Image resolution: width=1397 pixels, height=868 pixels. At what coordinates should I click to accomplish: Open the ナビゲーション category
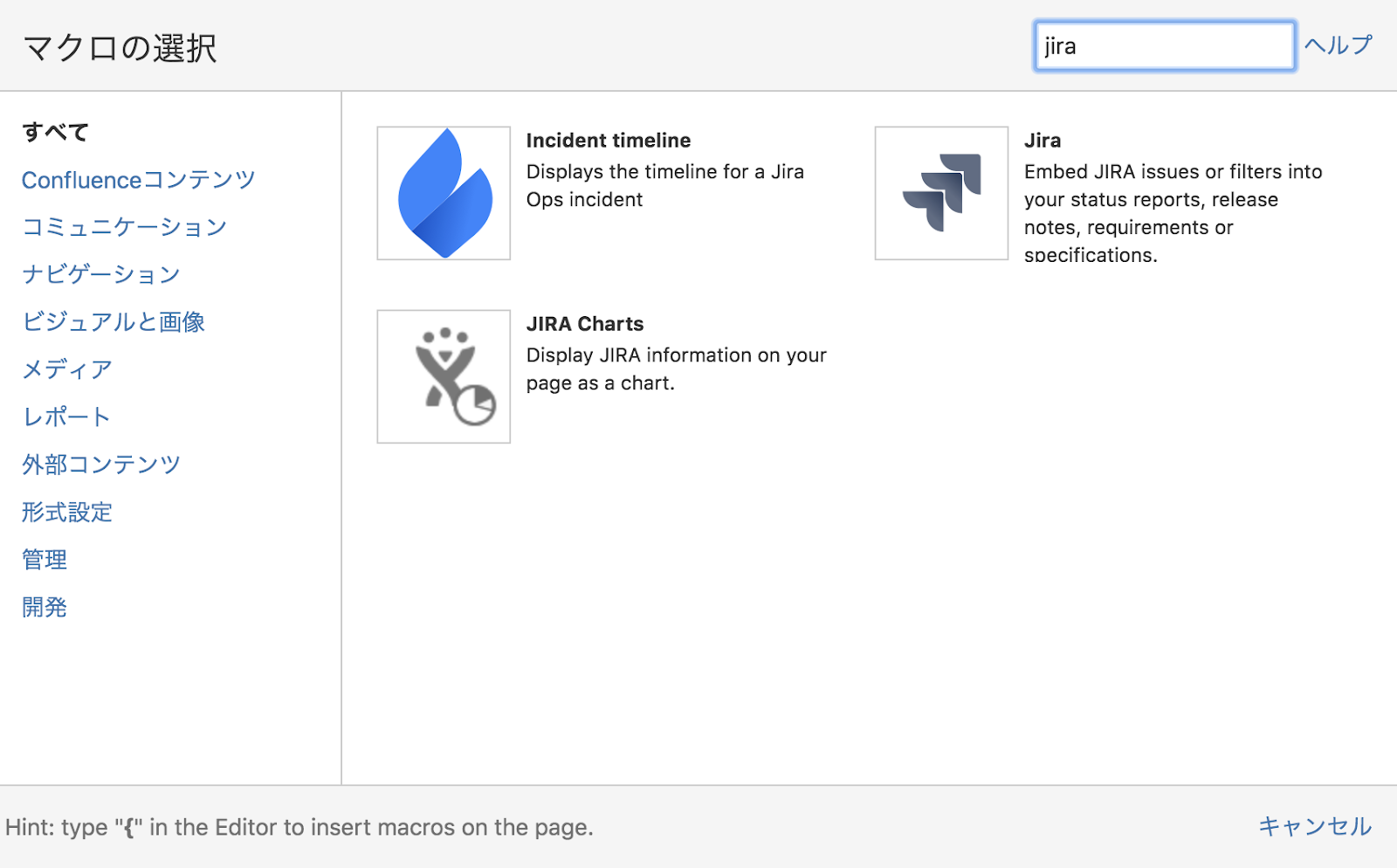coord(101,274)
